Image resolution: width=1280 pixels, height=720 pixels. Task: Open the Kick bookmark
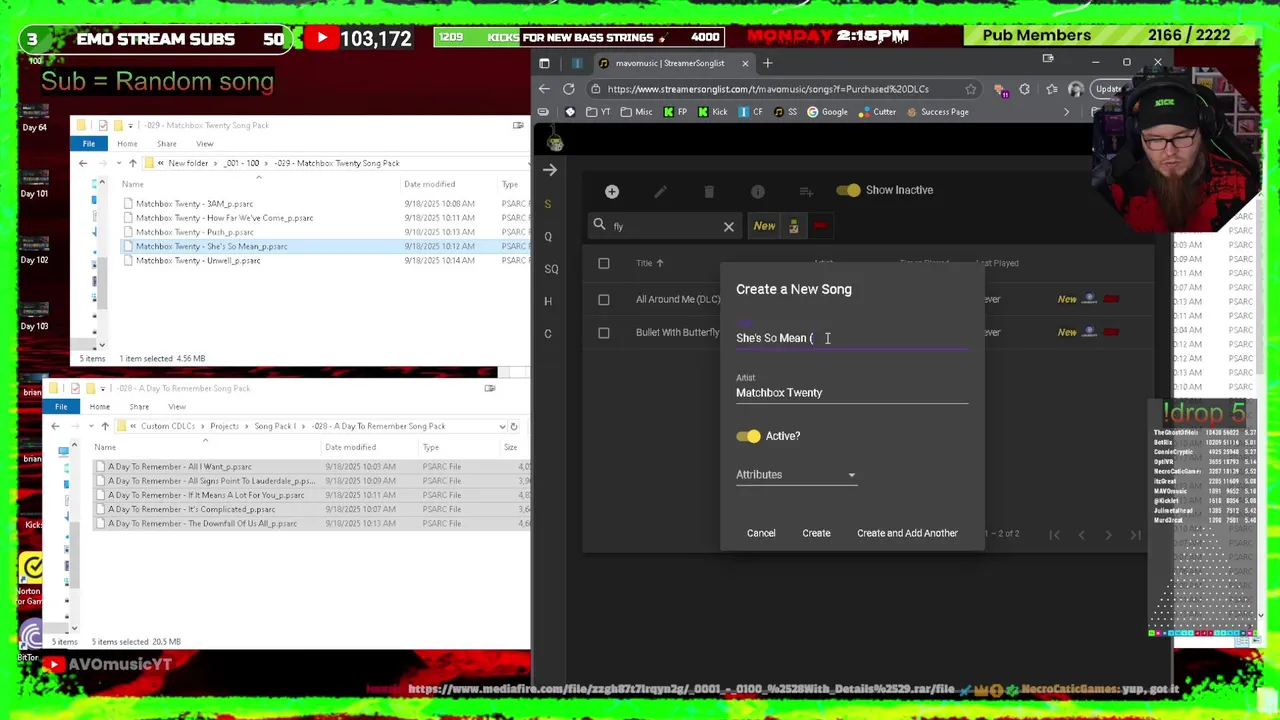(x=711, y=112)
